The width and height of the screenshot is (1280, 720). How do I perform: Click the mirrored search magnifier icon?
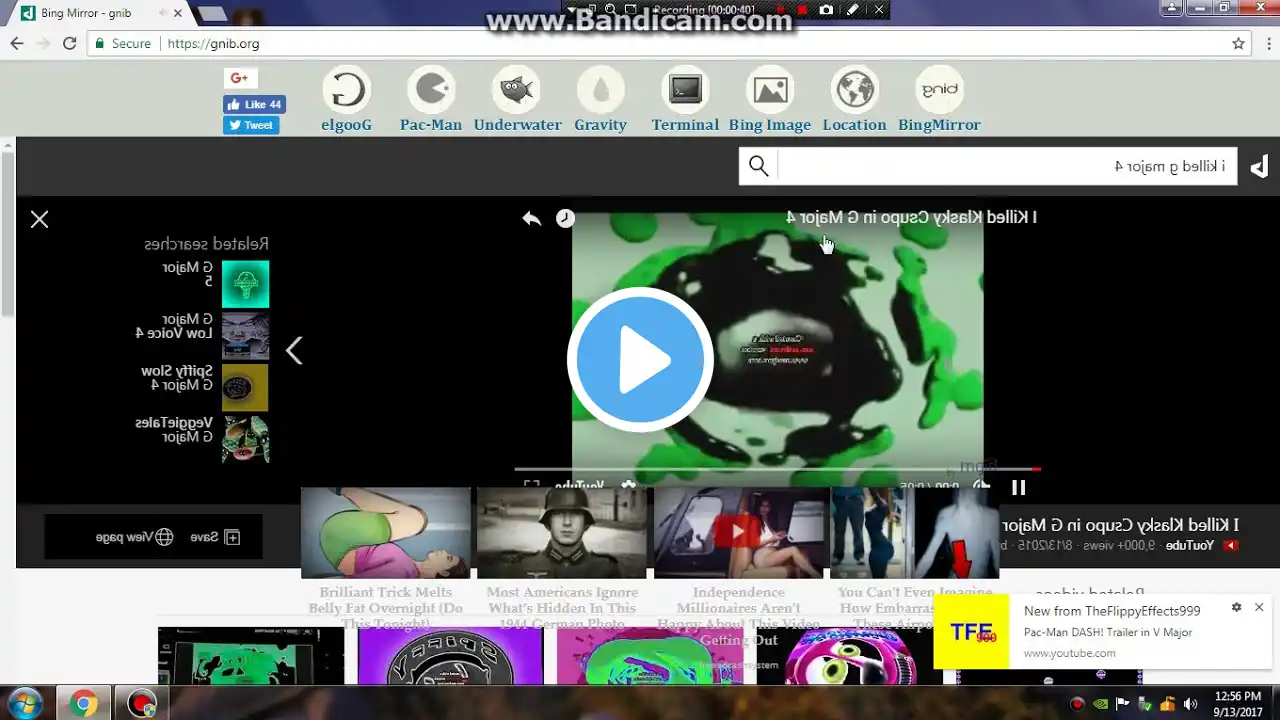759,166
